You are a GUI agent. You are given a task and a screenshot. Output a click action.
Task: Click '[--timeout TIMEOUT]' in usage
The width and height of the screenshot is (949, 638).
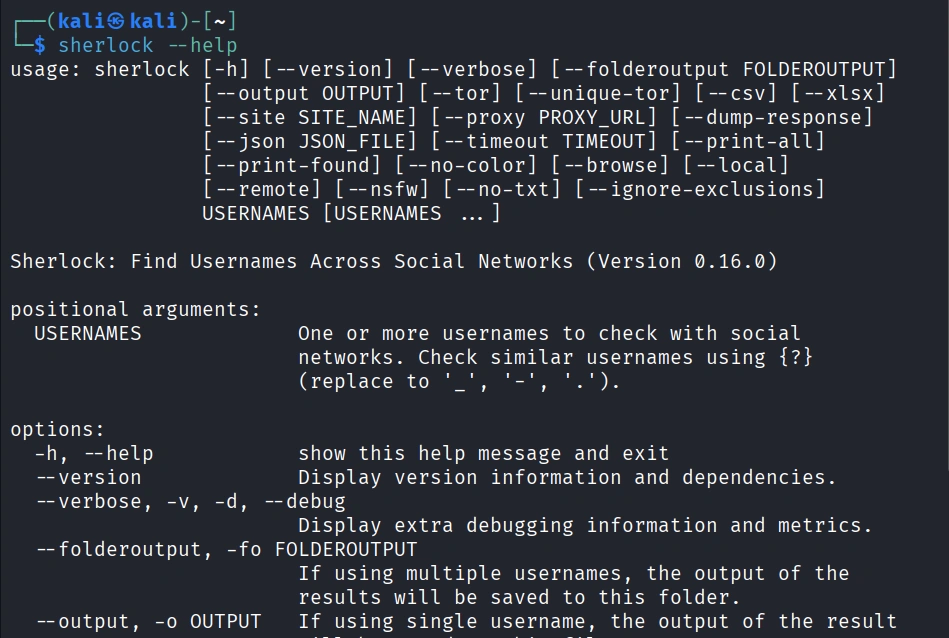point(544,142)
